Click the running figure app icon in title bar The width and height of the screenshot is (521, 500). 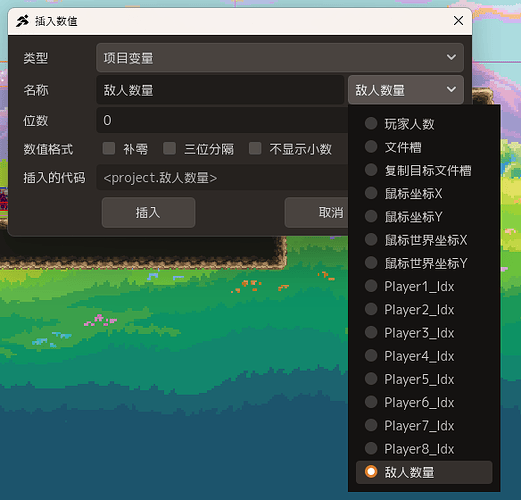[22, 21]
